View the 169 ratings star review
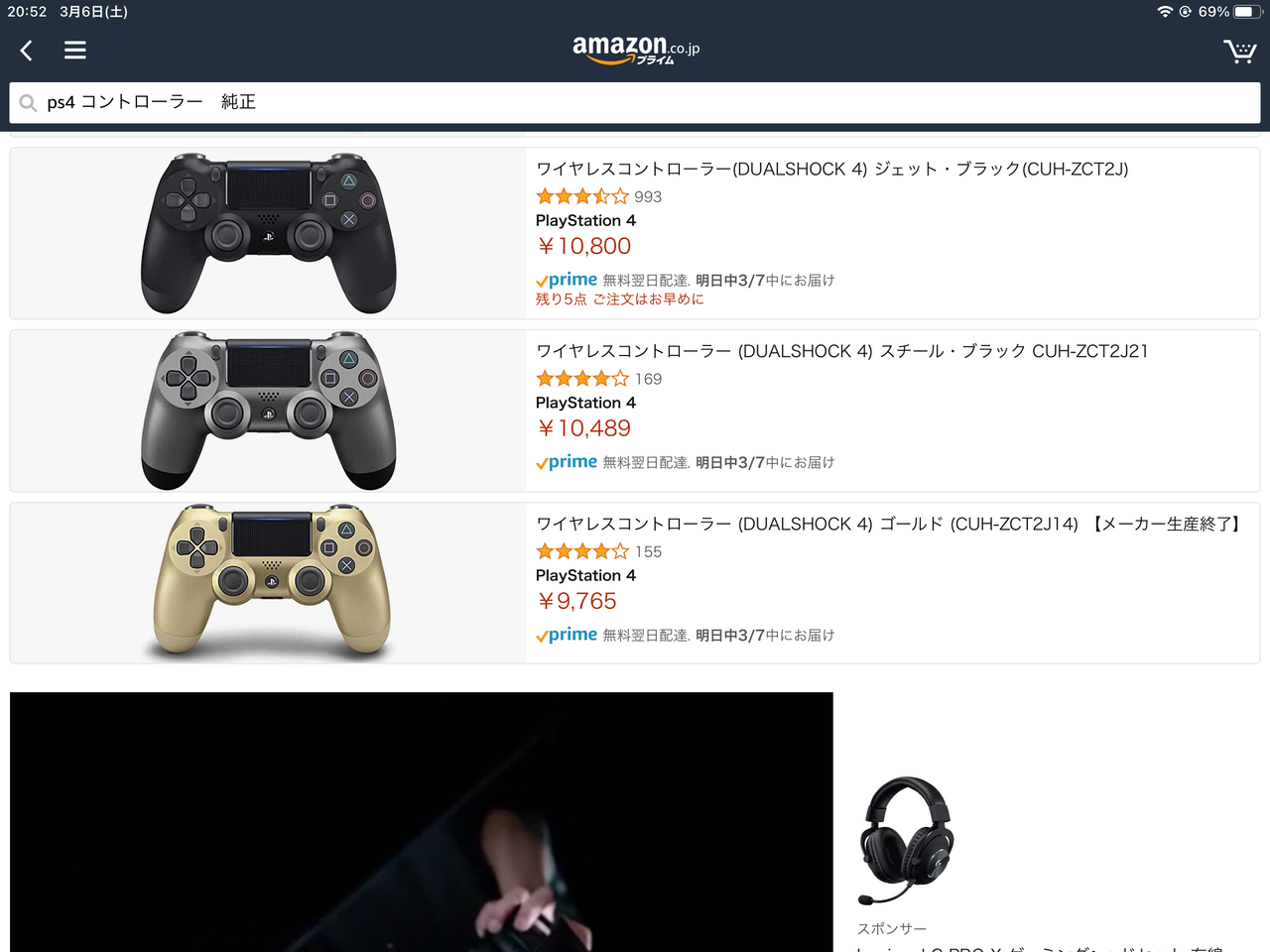 [x=598, y=379]
